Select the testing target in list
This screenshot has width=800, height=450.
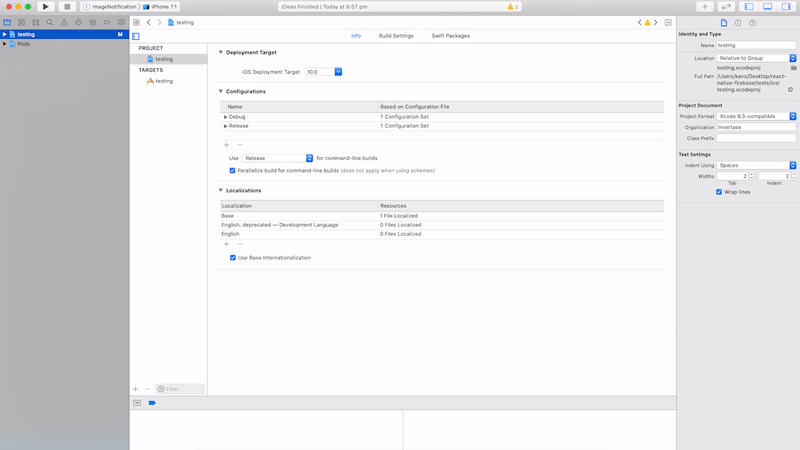163,81
